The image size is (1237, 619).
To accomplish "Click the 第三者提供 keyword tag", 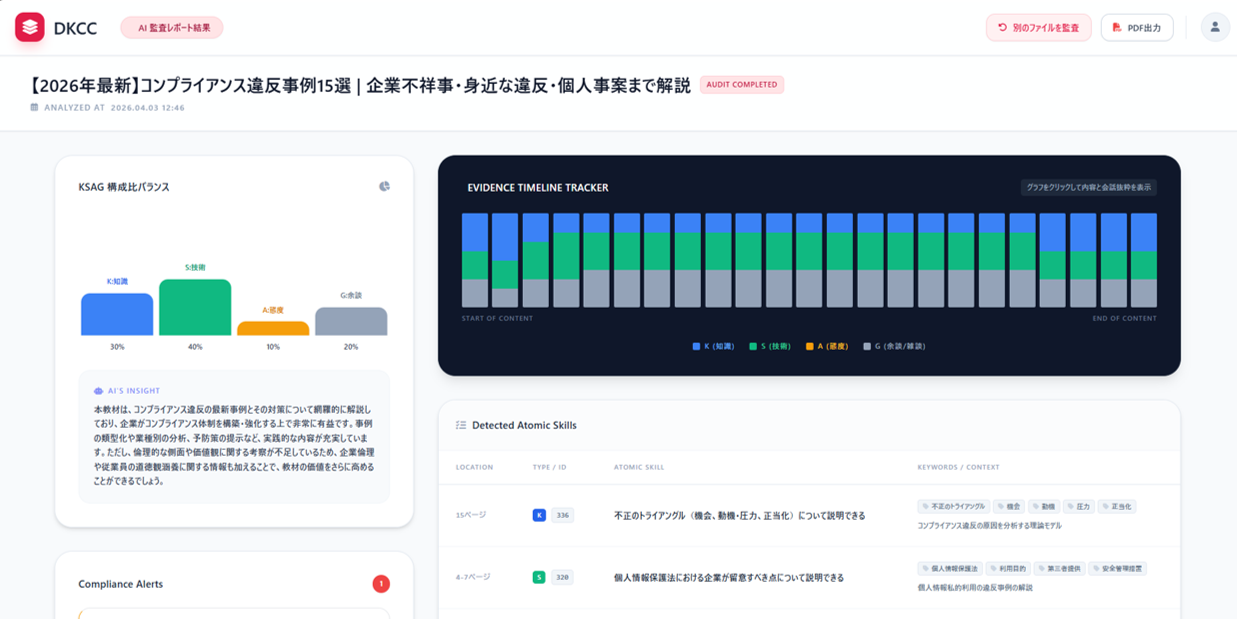I will point(1059,568).
